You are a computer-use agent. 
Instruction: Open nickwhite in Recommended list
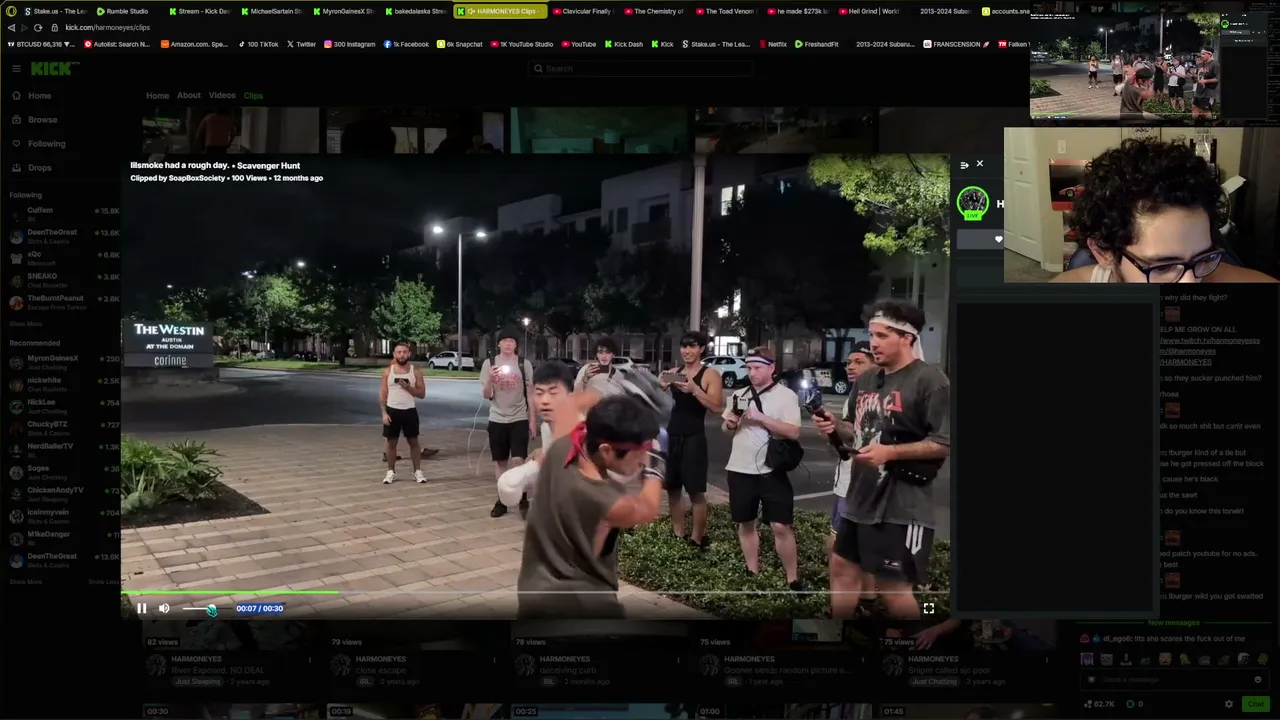tap(64, 384)
